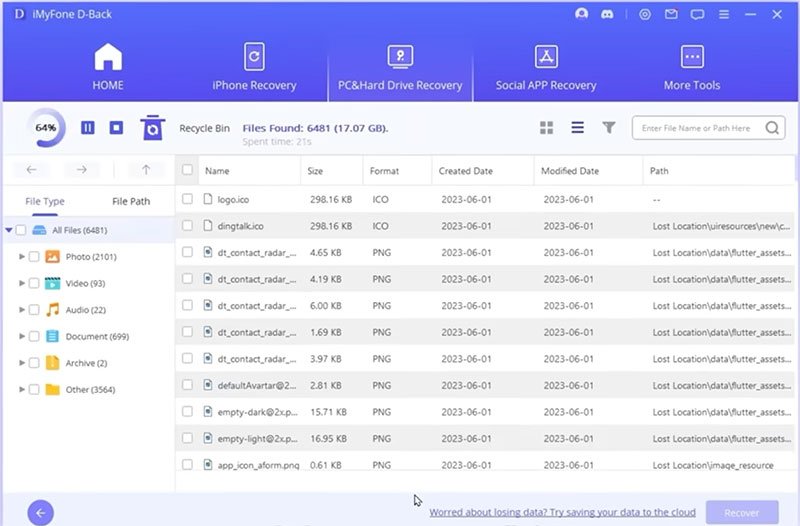The height and width of the screenshot is (526, 800).
Task: Check the box for logo.ico
Action: coord(187,198)
